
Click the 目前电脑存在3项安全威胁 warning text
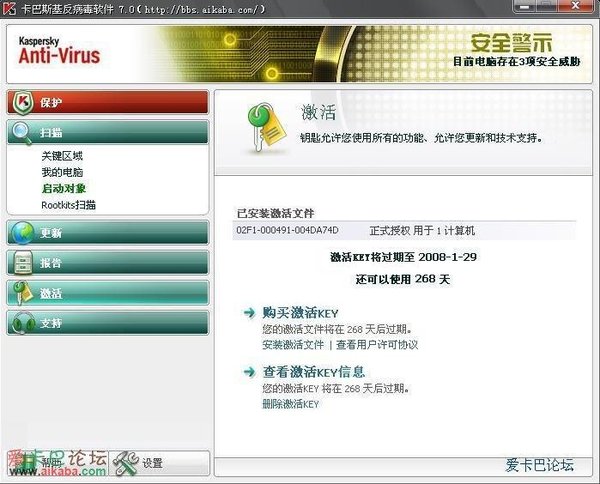pyautogui.click(x=517, y=62)
